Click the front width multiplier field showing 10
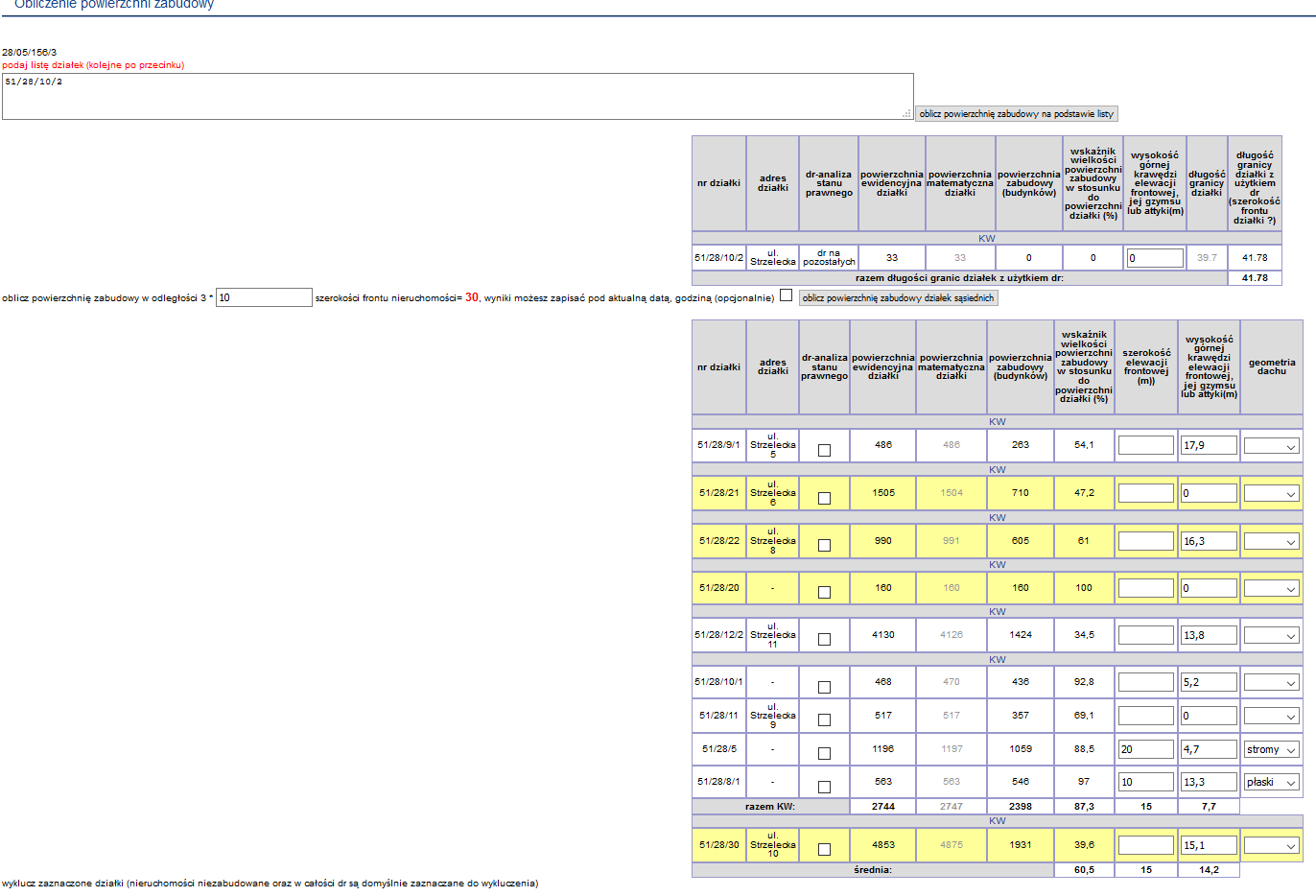Viewport: 1316px width, 896px height. coord(264,297)
